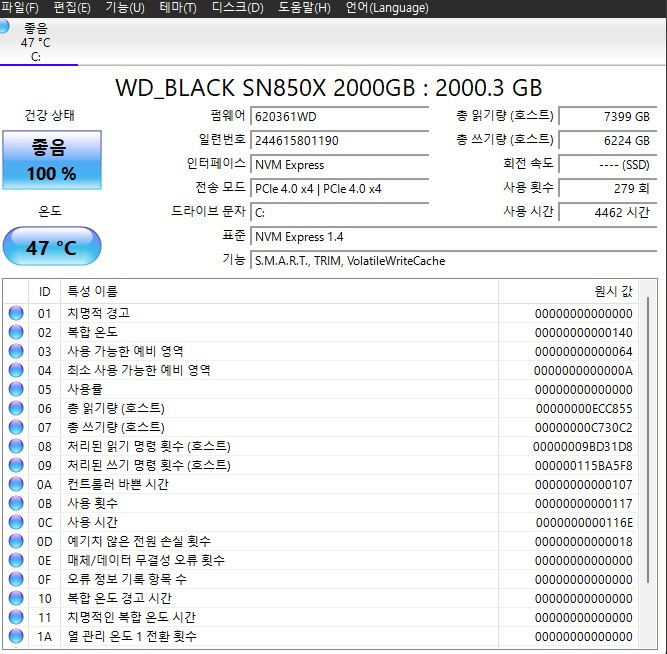Open the 편집(E) menu
Image resolution: width=667 pixels, height=654 pixels.
72,8
